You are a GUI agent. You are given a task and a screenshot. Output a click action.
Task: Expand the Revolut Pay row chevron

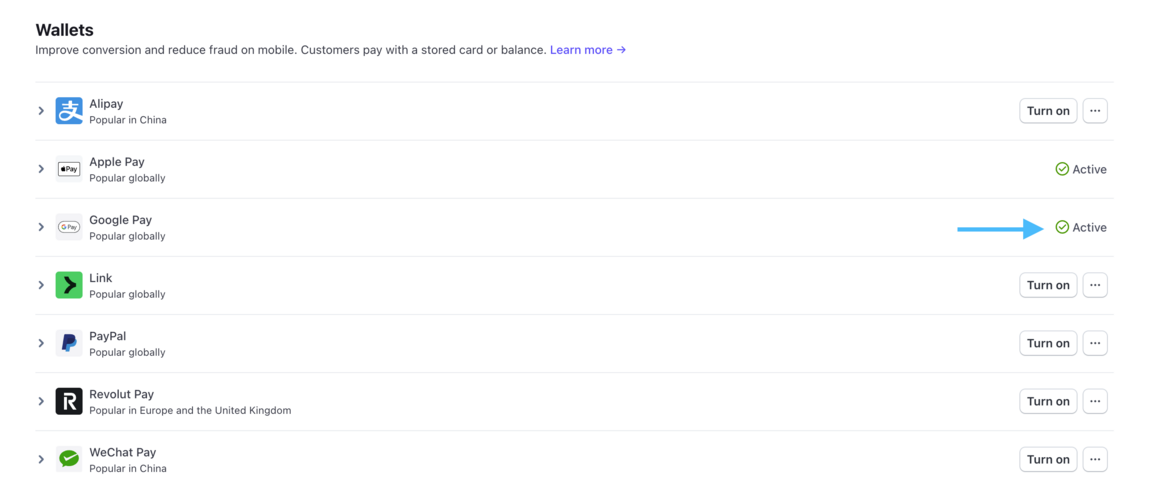coord(41,401)
